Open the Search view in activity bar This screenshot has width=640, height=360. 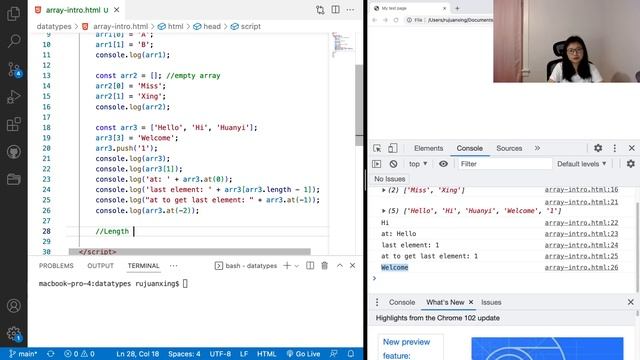click(13, 41)
